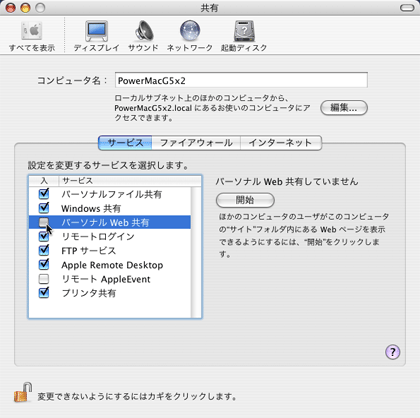Screen dimensions: 420x418
Task: Select the パーソナルファイル共有 row text
Action: 112,194
